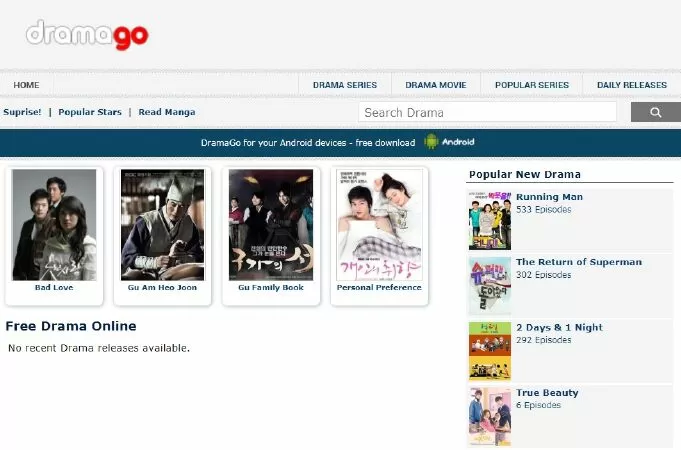681x450 pixels.
Task: Open the Bad Love poster thumbnail
Action: (x=54, y=225)
